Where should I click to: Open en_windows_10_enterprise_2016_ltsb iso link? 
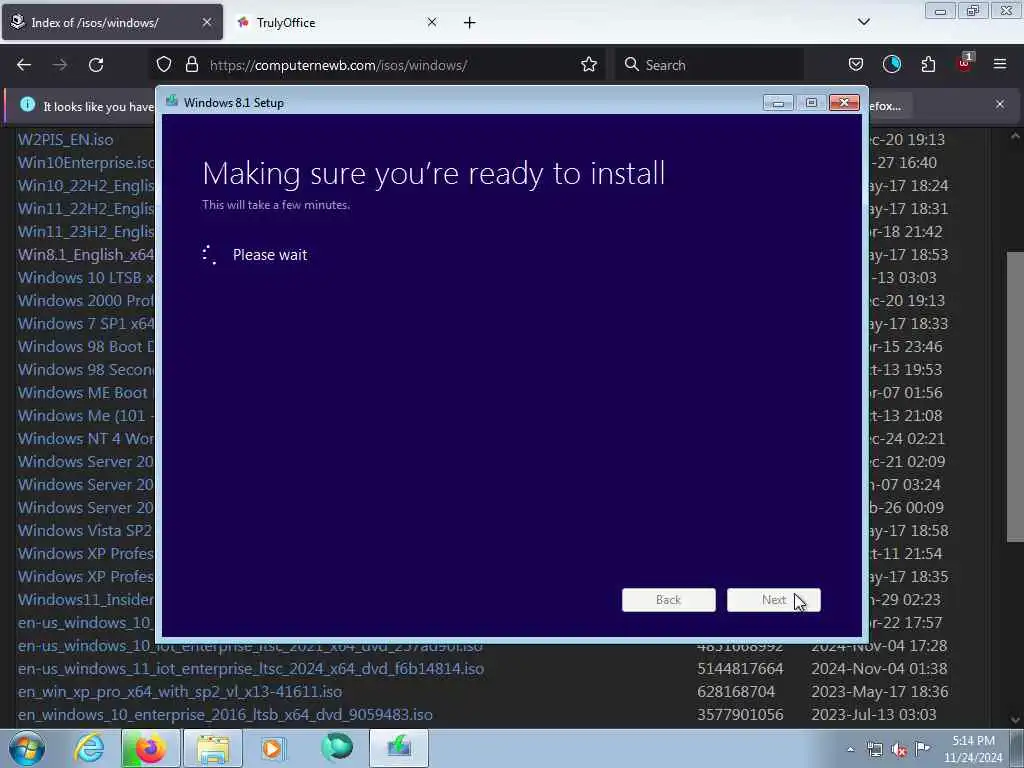pos(225,715)
